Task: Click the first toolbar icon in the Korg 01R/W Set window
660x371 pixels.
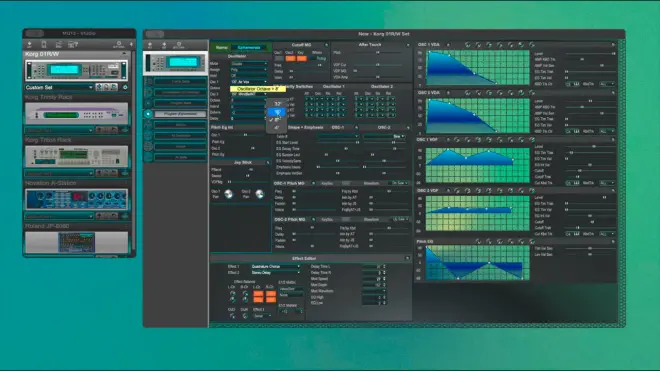Action: (x=150, y=45)
